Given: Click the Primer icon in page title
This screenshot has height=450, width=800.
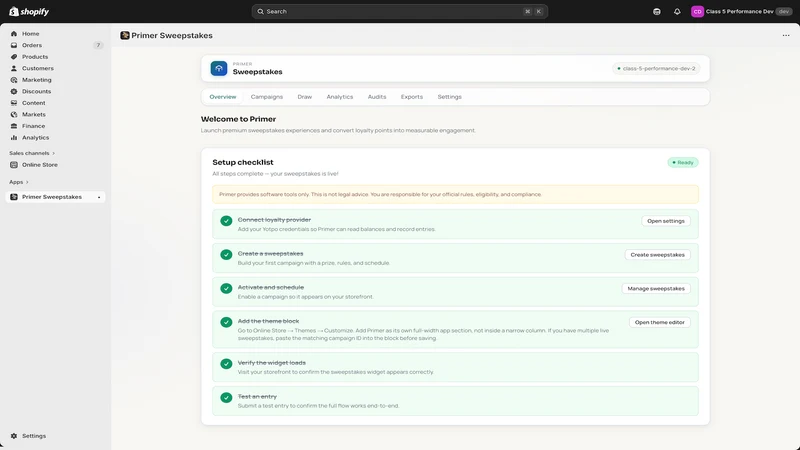Looking at the screenshot, I should (124, 35).
